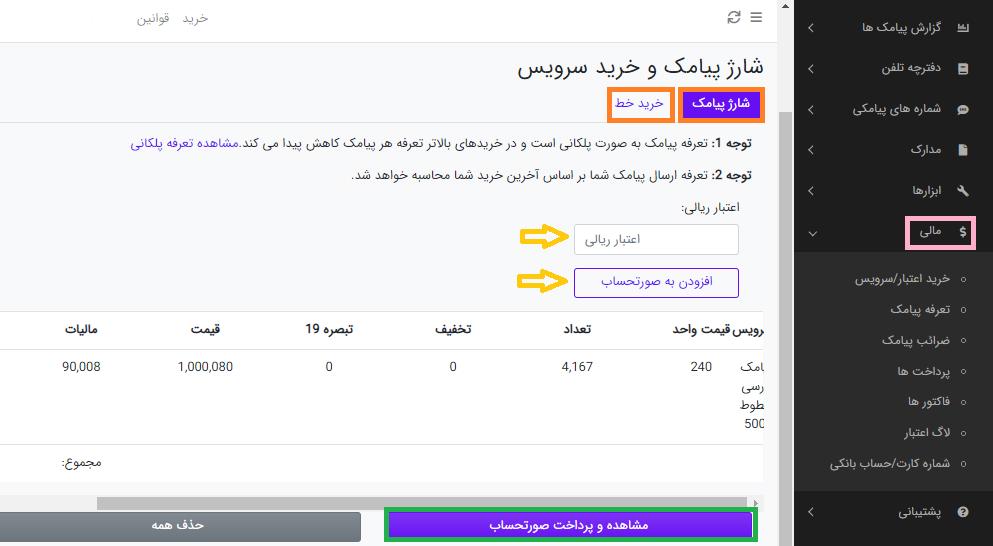Select تعرفه پیامک submenu item
Viewport: 993px width, 546px height.
click(x=920, y=310)
